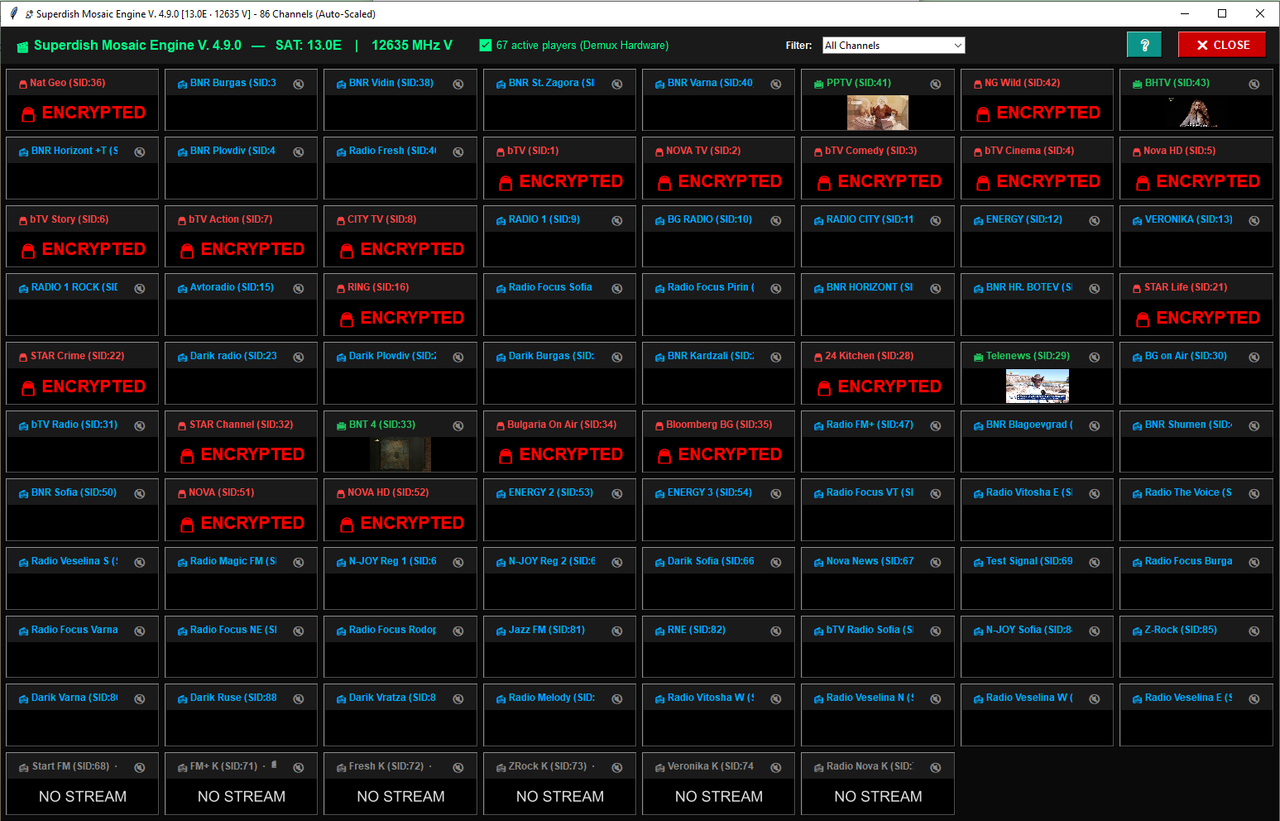Click NO STREAM on the ZRock K card
The width and height of the screenshot is (1280, 821).
560,797
